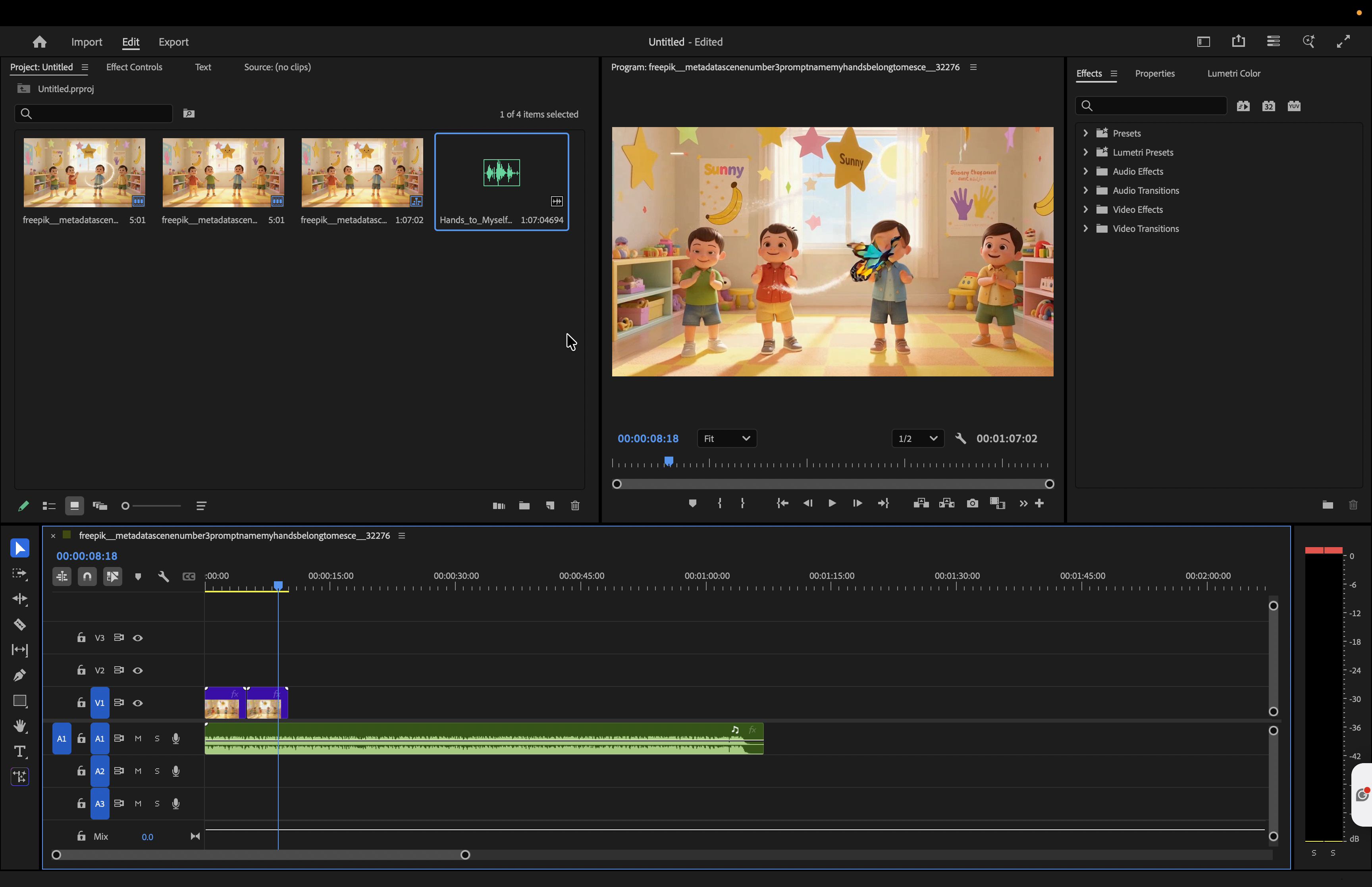Click the Lift button in Program monitor

tap(921, 503)
